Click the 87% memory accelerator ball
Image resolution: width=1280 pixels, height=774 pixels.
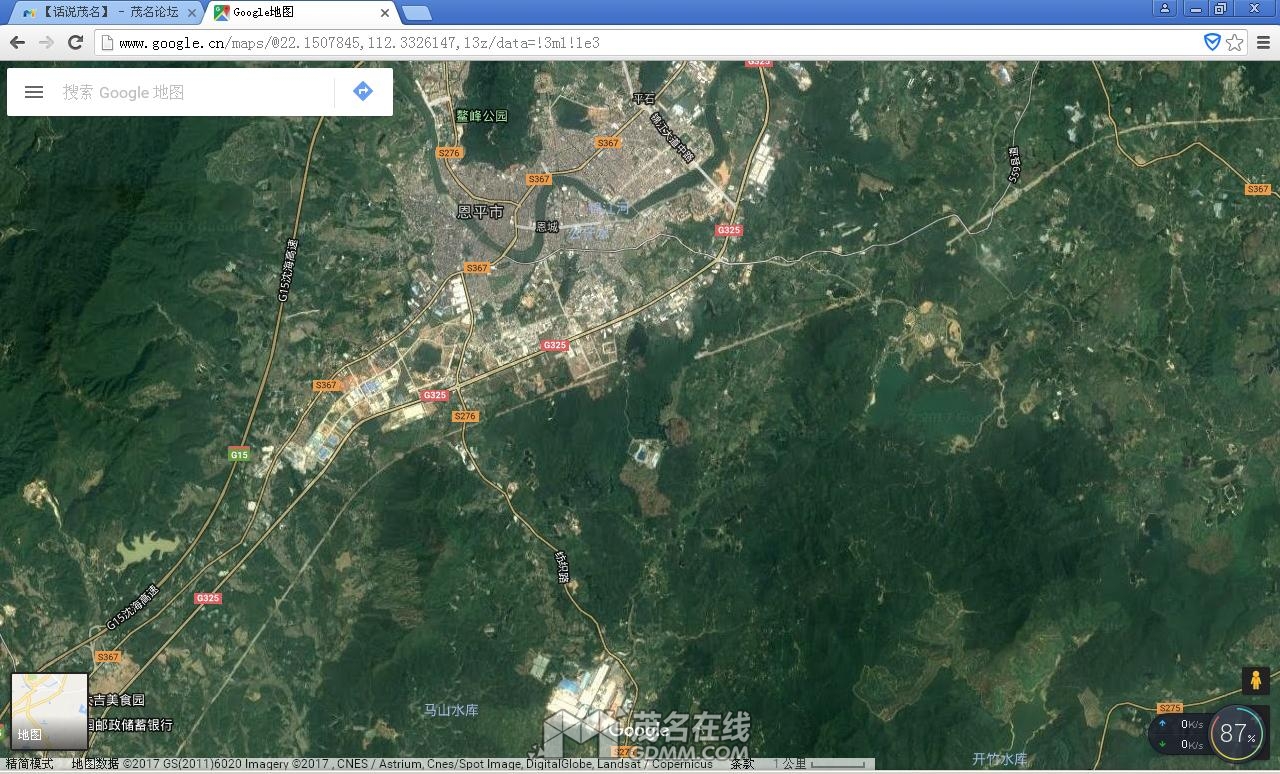pyautogui.click(x=1237, y=735)
